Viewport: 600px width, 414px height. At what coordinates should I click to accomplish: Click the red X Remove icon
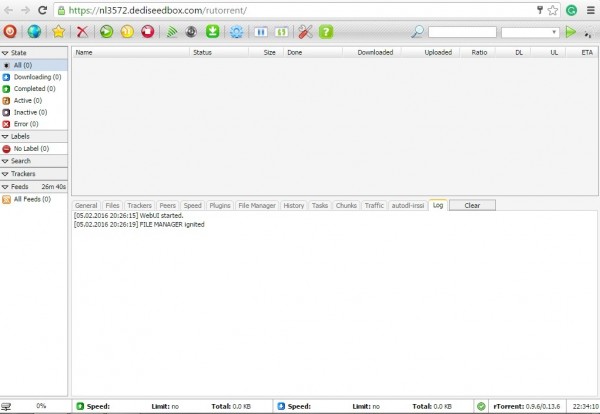click(82, 31)
